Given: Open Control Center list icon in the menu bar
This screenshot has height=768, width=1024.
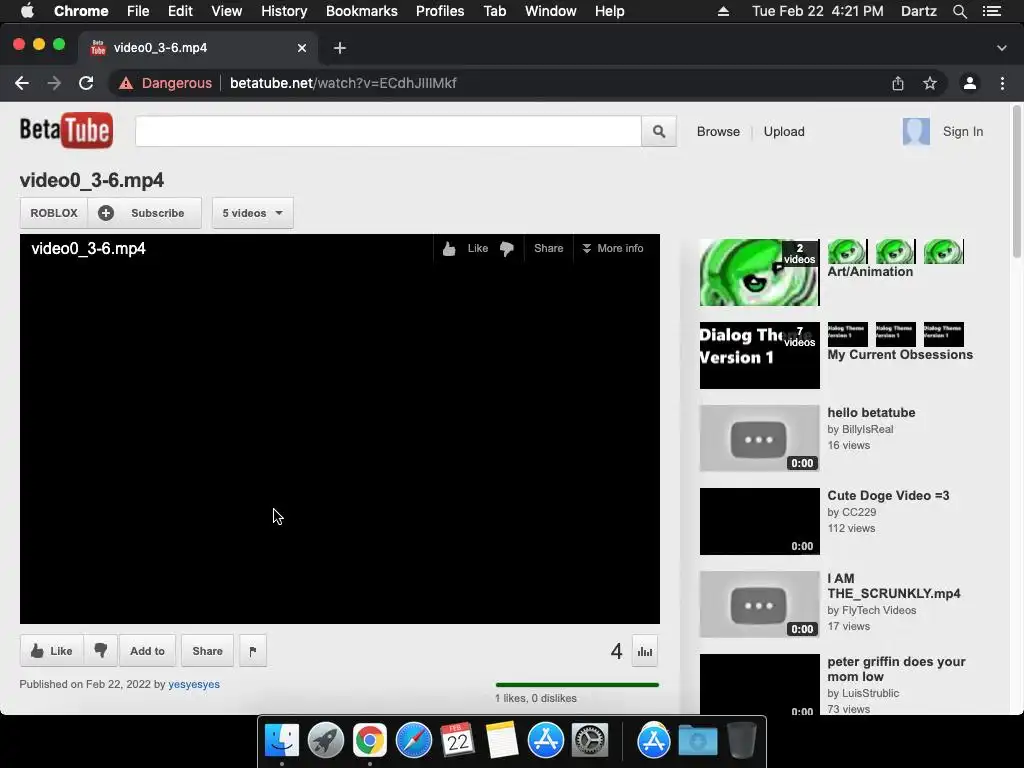Looking at the screenshot, I should click(x=992, y=11).
